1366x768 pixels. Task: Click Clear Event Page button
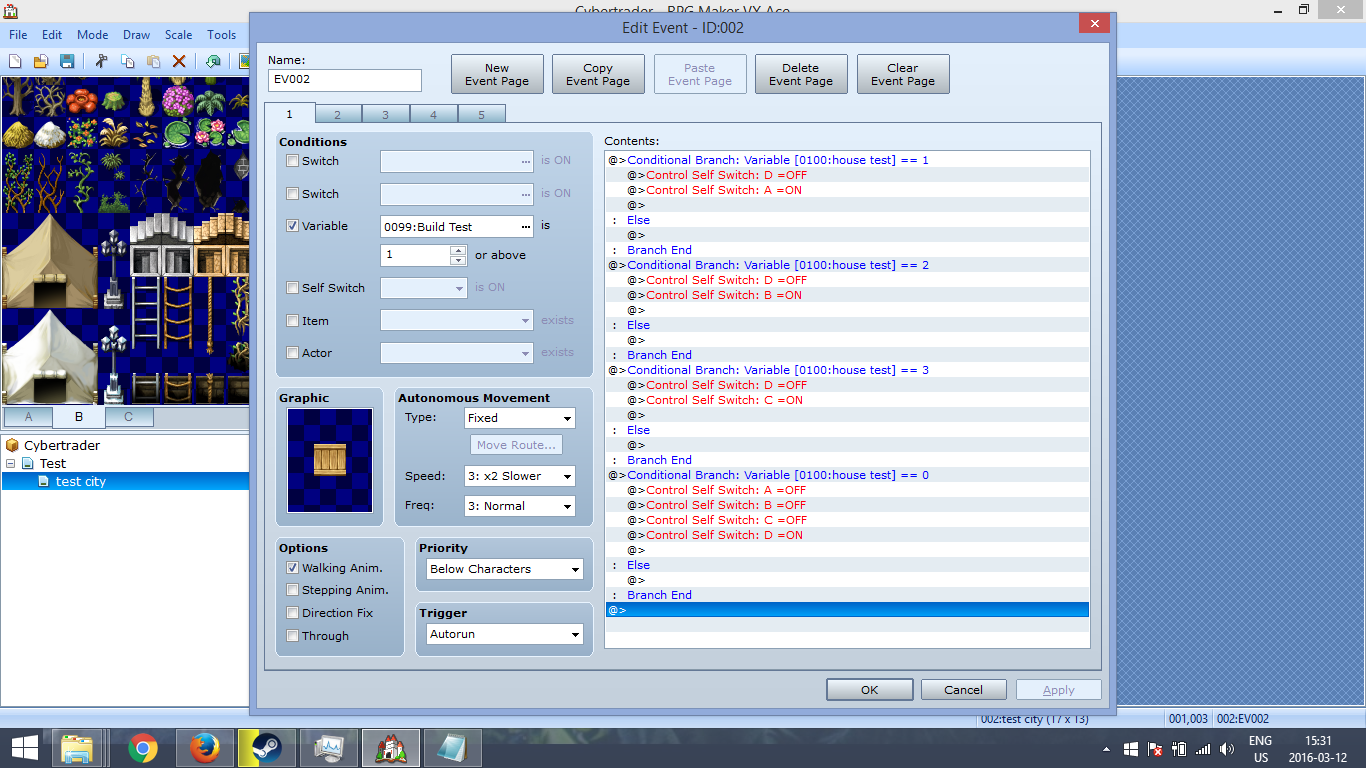[903, 74]
